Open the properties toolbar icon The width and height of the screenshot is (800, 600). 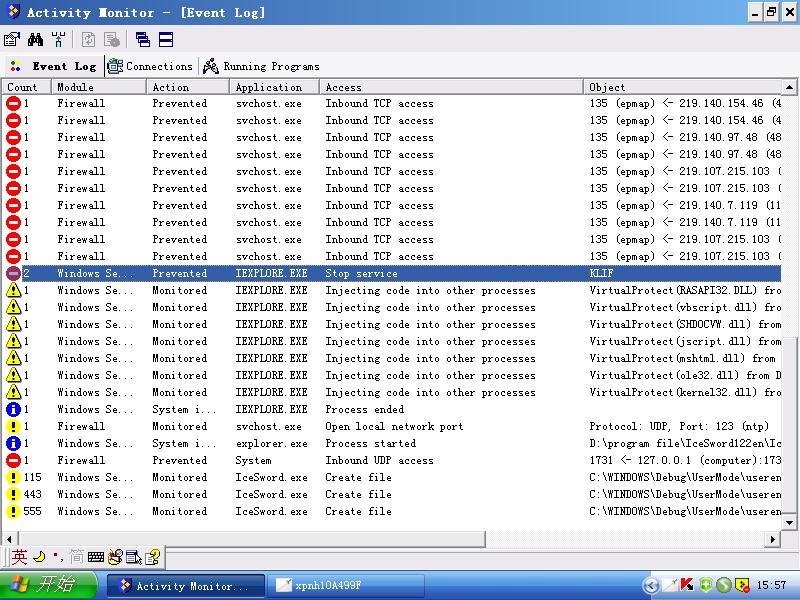12,39
